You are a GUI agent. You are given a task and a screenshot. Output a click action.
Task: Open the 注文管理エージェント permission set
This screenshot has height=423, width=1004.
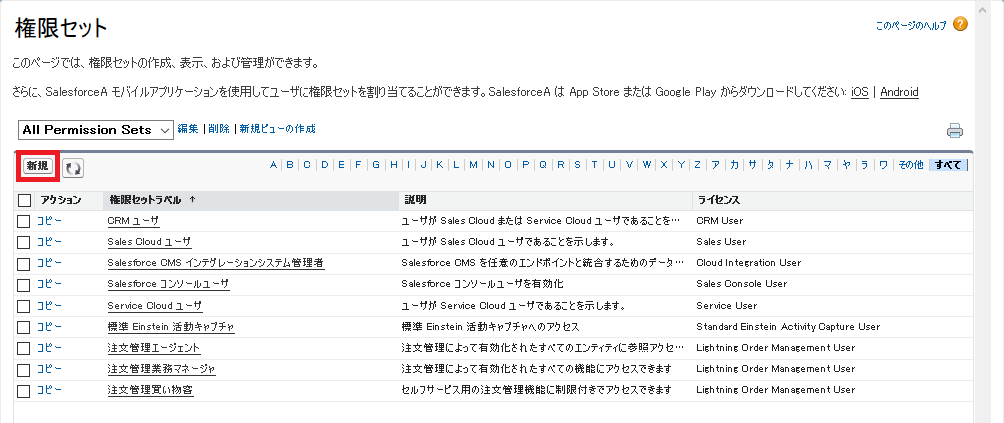pos(154,348)
